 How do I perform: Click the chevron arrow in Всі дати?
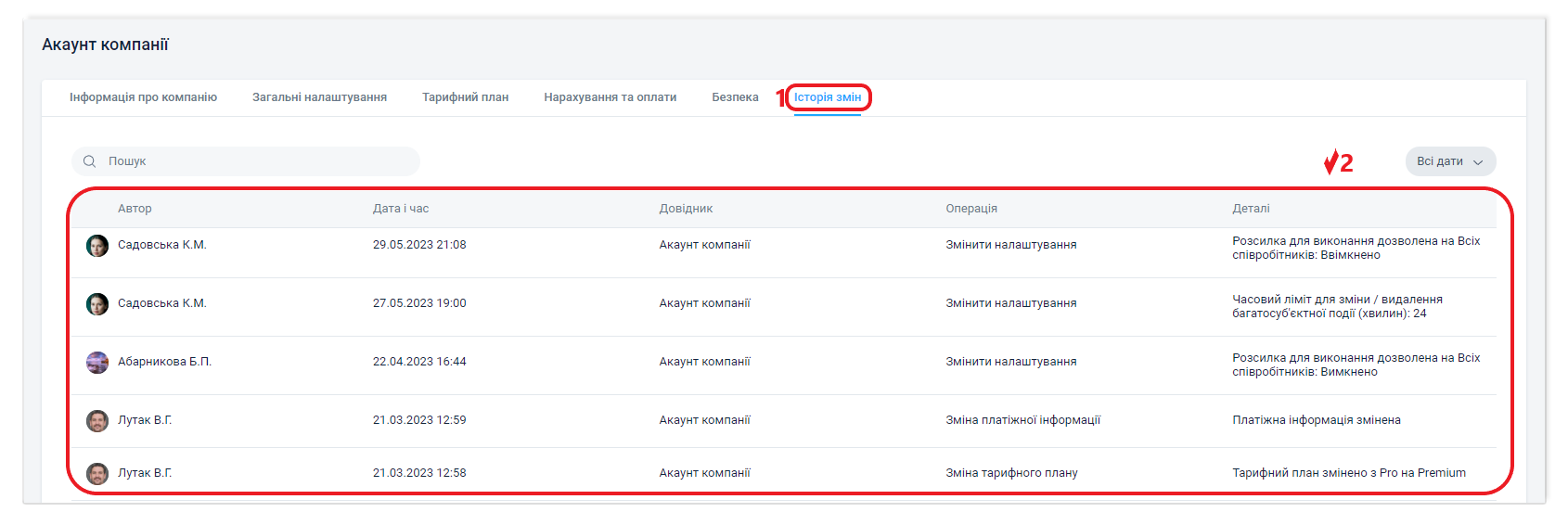[1478, 162]
